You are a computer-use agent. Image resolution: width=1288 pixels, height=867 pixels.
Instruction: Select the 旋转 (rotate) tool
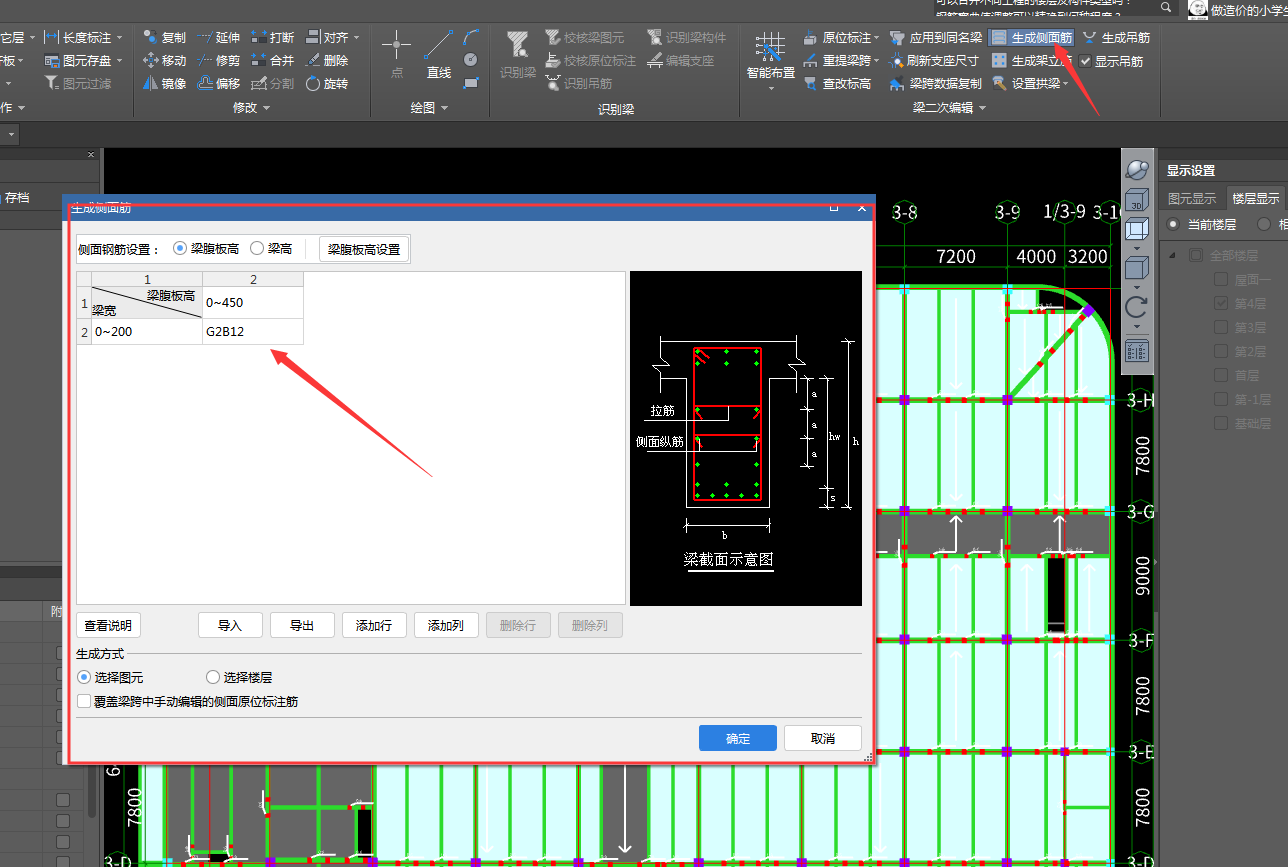pos(327,83)
